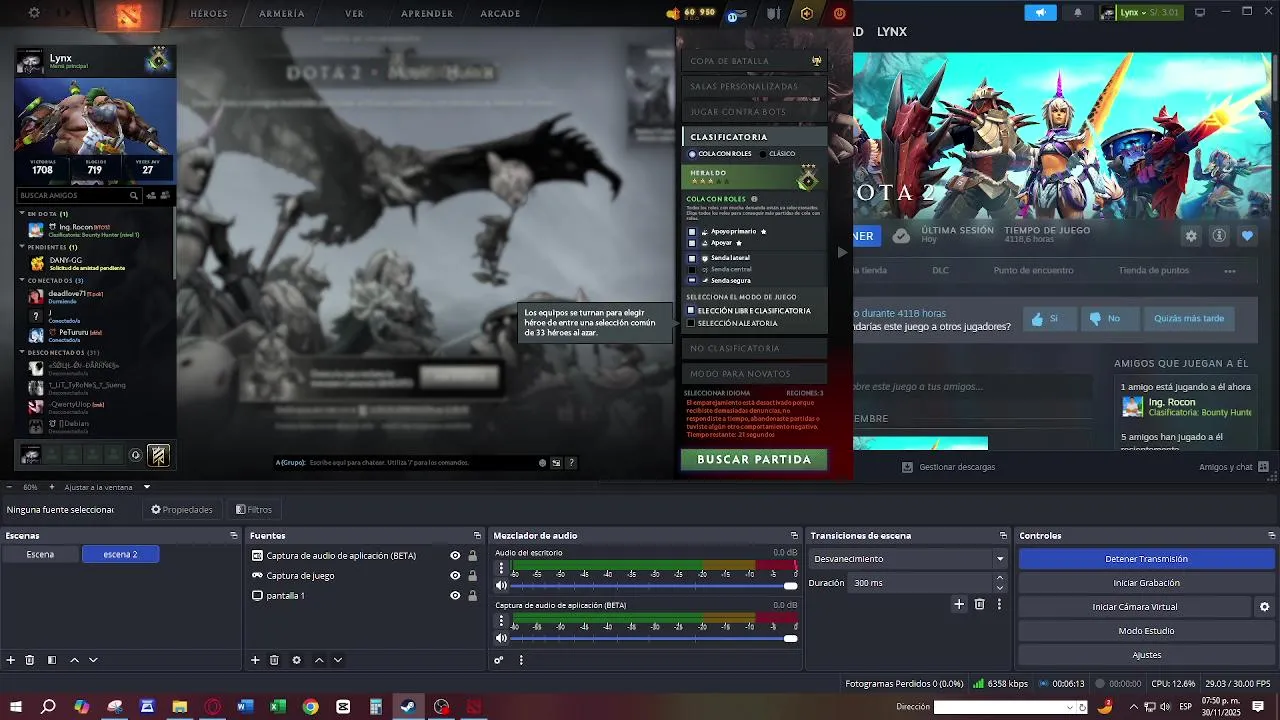
Task: Open Google Chrome from taskbar
Action: click(310, 707)
